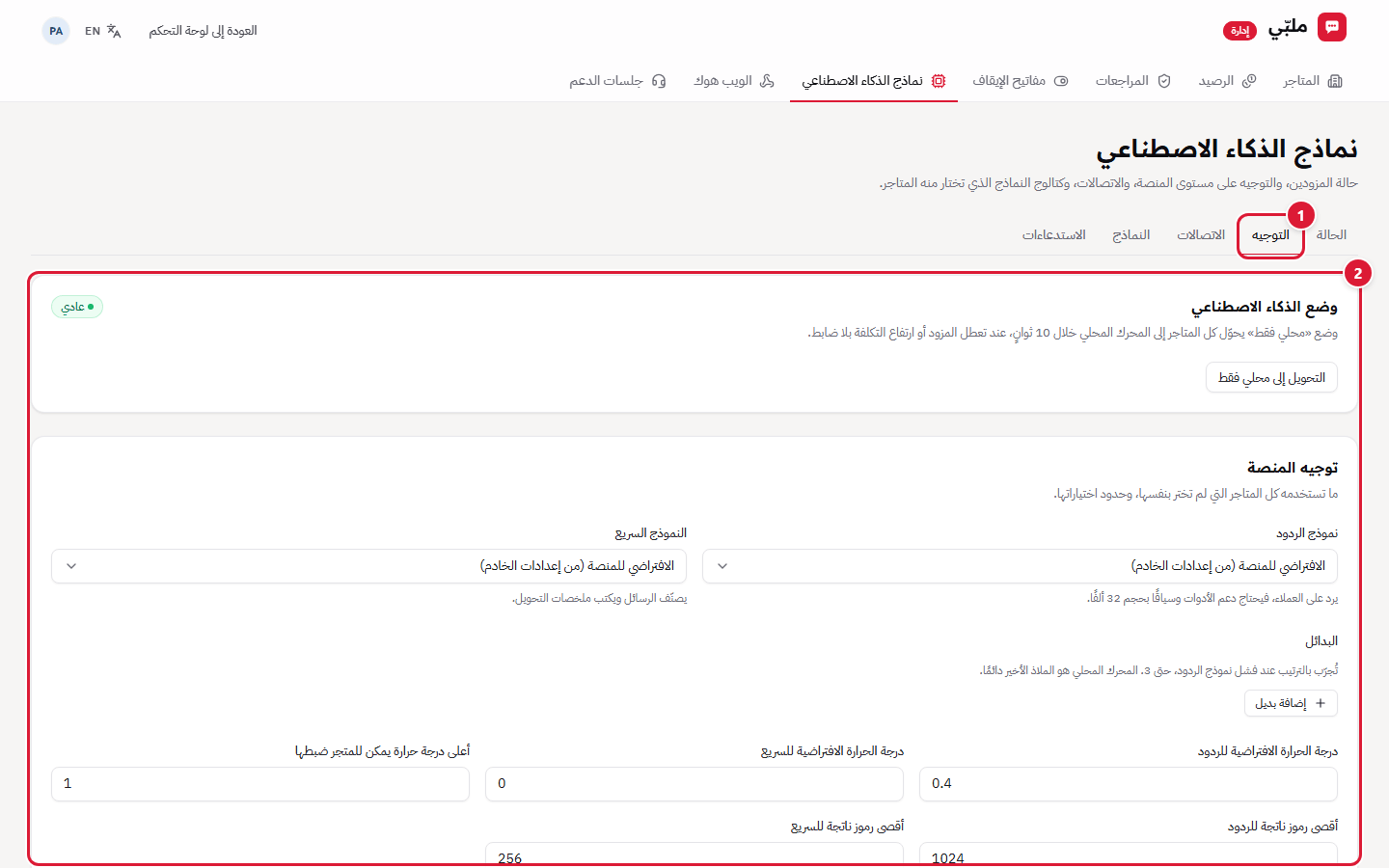Switch to the التوجيه tab
Screen dimensions: 1389x868
[1270, 235]
